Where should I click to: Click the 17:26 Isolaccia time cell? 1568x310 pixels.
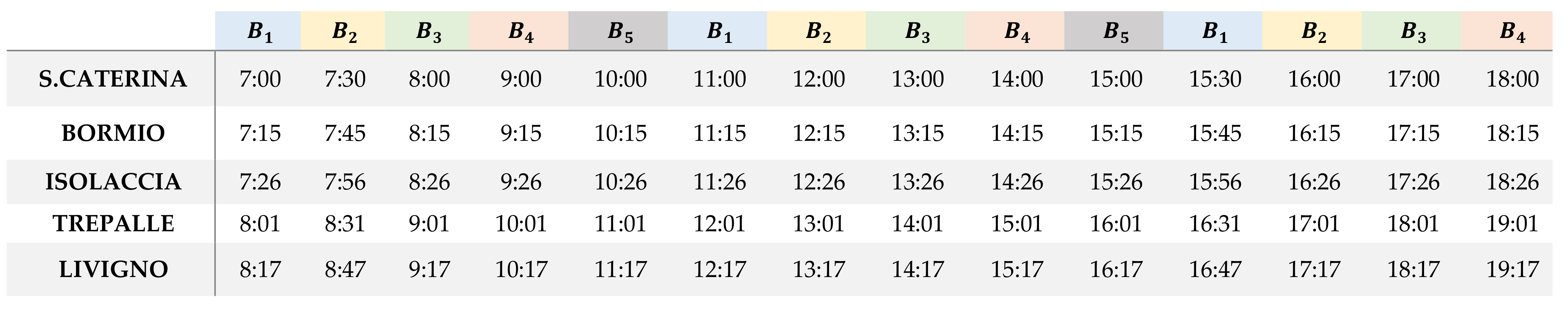(1413, 182)
